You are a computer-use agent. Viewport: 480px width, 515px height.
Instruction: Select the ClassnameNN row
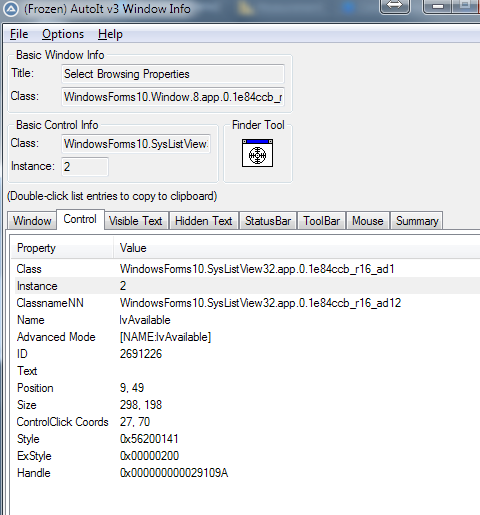247,303
